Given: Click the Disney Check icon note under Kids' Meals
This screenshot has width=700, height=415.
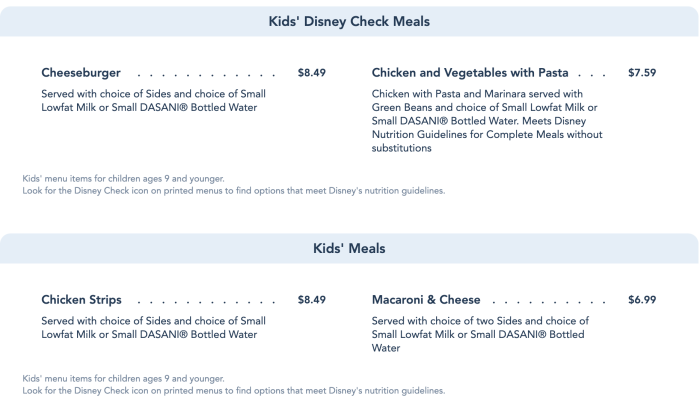Looking at the screenshot, I should [x=233, y=391].
